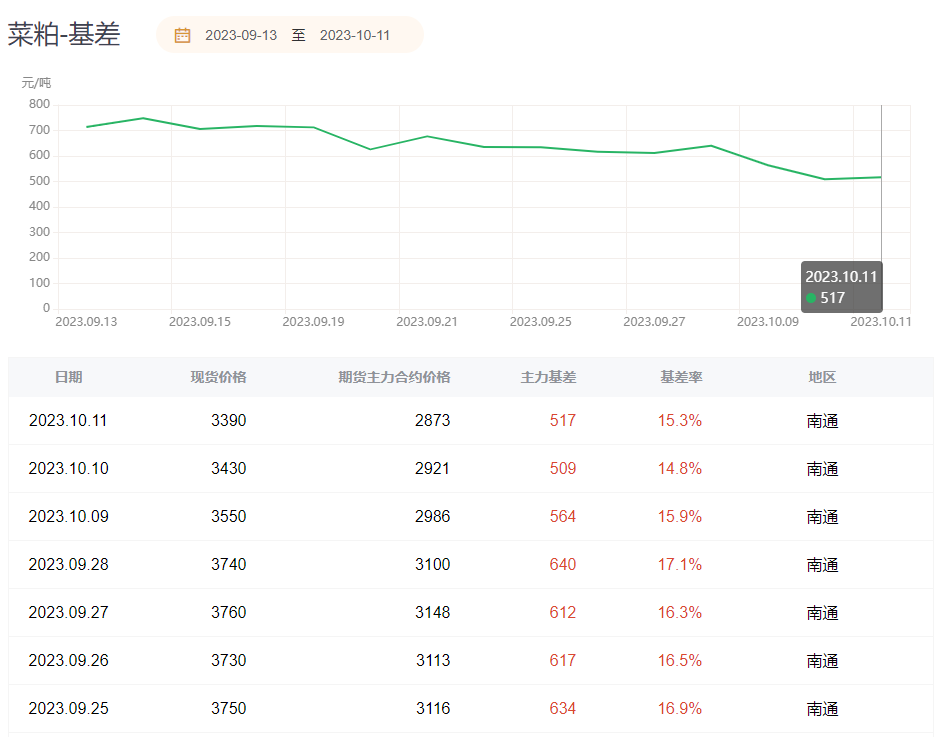The image size is (947, 737).
Task: Select futures price 2986
Action: (432, 517)
